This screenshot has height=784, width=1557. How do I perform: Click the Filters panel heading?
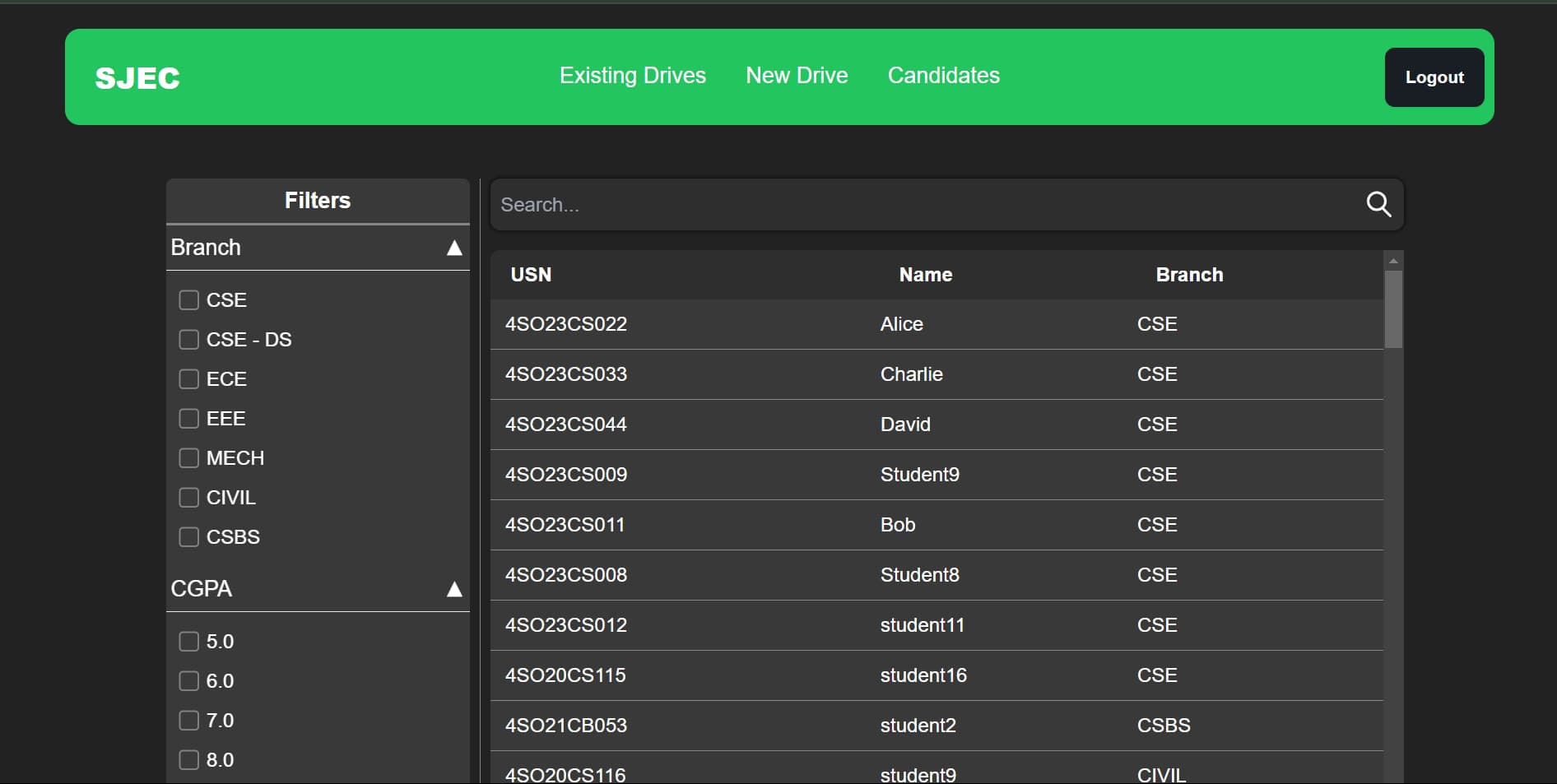tap(318, 201)
